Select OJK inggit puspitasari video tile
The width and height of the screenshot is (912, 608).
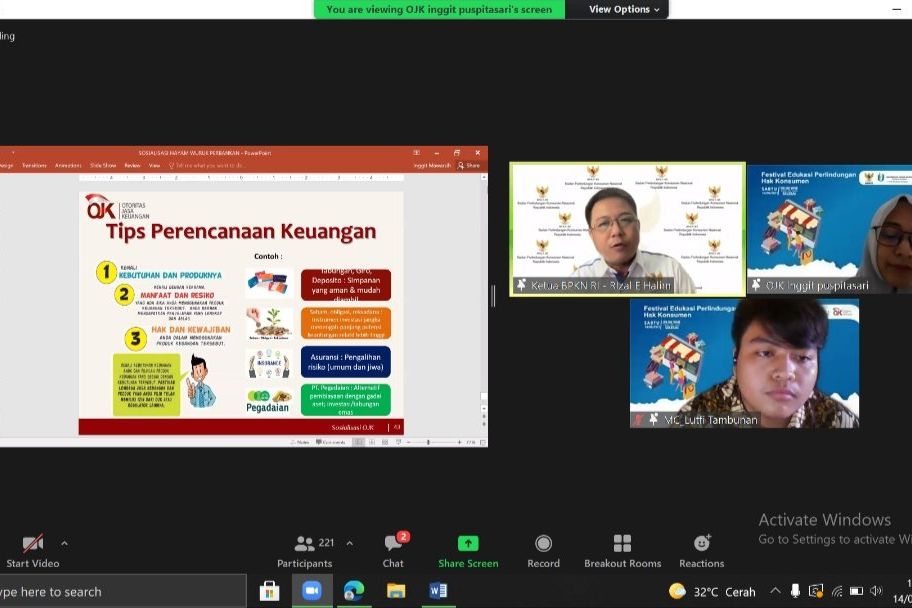(x=829, y=229)
